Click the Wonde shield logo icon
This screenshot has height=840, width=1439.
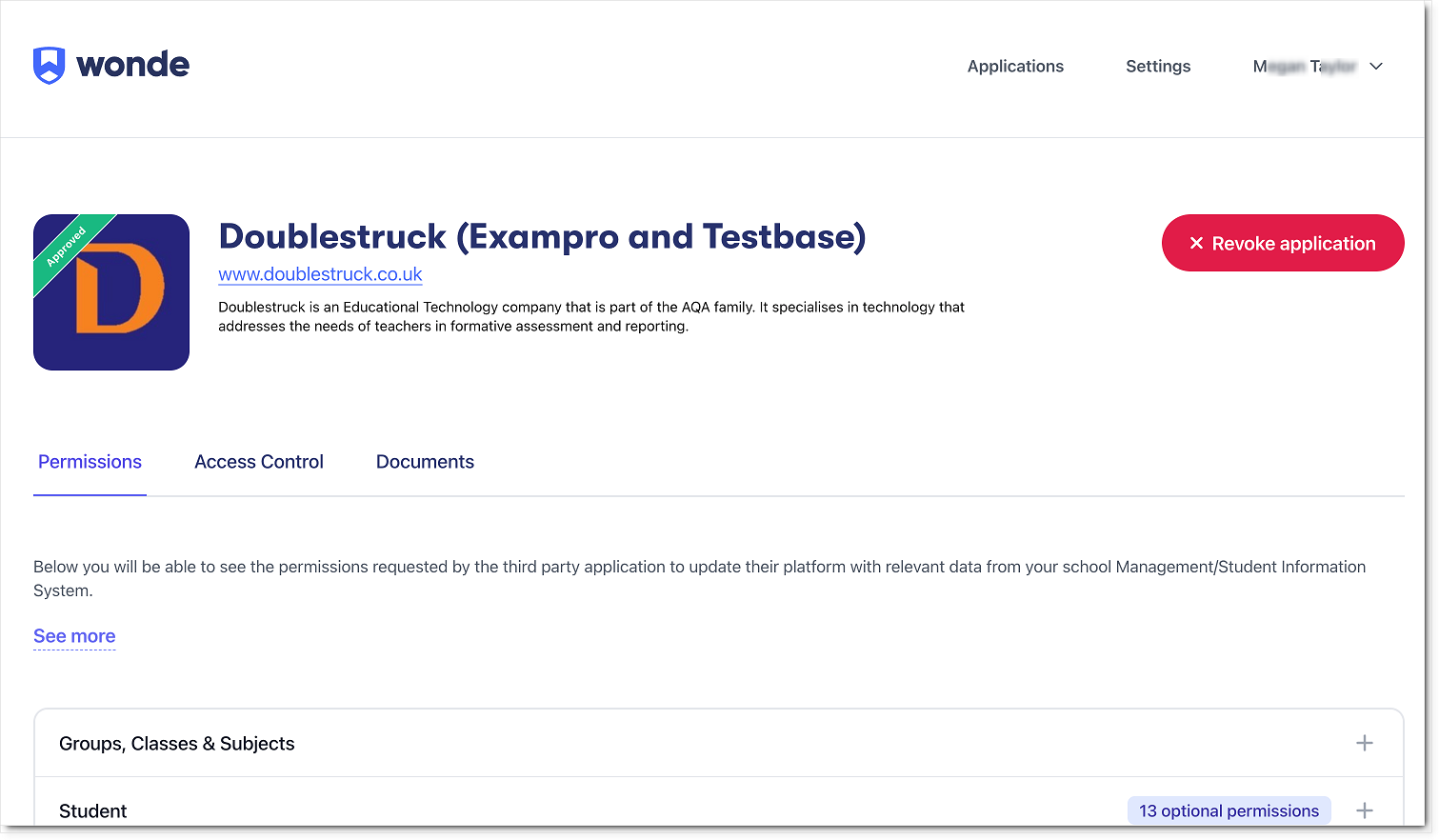(49, 66)
